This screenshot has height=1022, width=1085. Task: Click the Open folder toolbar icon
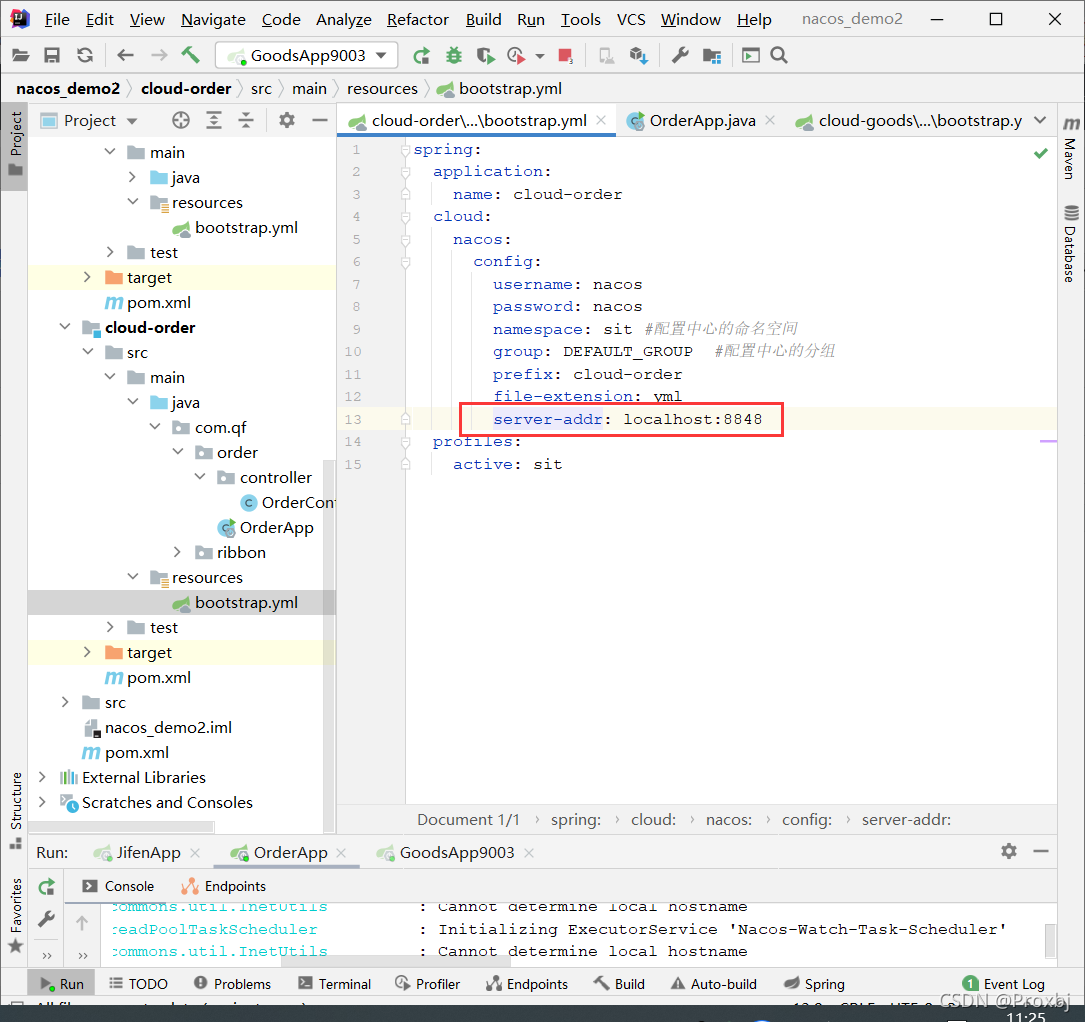20,55
